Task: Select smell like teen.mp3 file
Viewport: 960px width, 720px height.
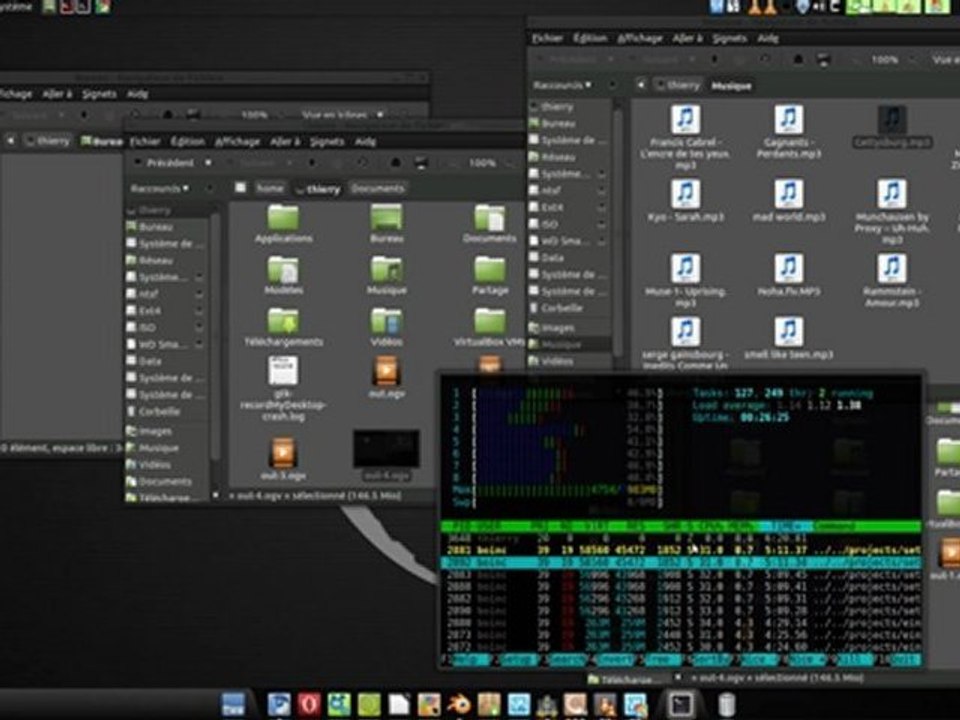Action: (x=789, y=338)
